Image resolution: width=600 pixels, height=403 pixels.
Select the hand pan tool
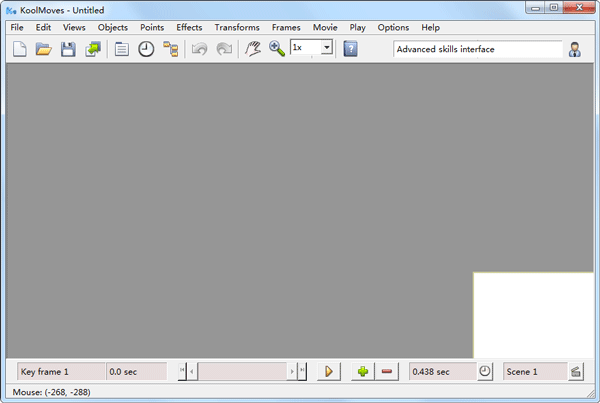[253, 49]
